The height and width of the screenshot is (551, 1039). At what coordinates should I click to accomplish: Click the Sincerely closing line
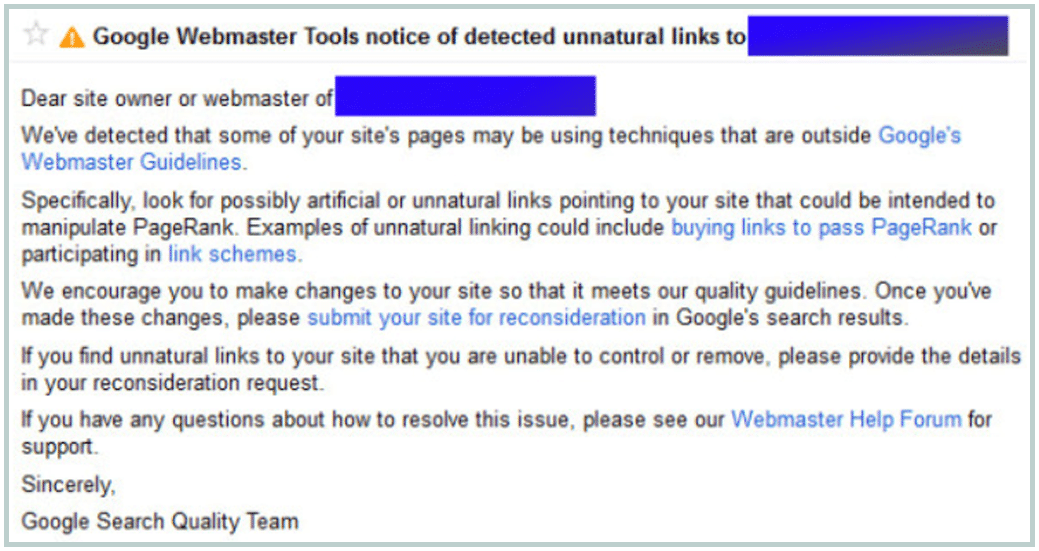[x=68, y=484]
